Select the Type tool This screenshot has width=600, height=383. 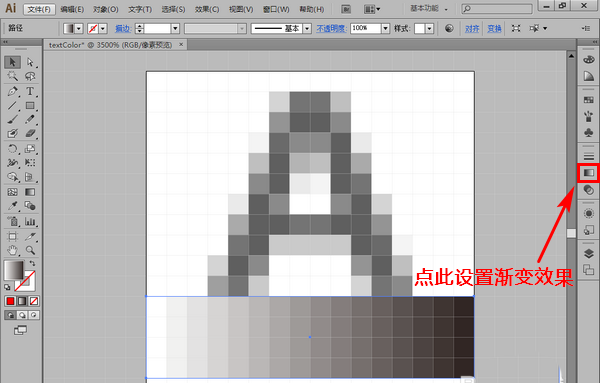point(30,91)
